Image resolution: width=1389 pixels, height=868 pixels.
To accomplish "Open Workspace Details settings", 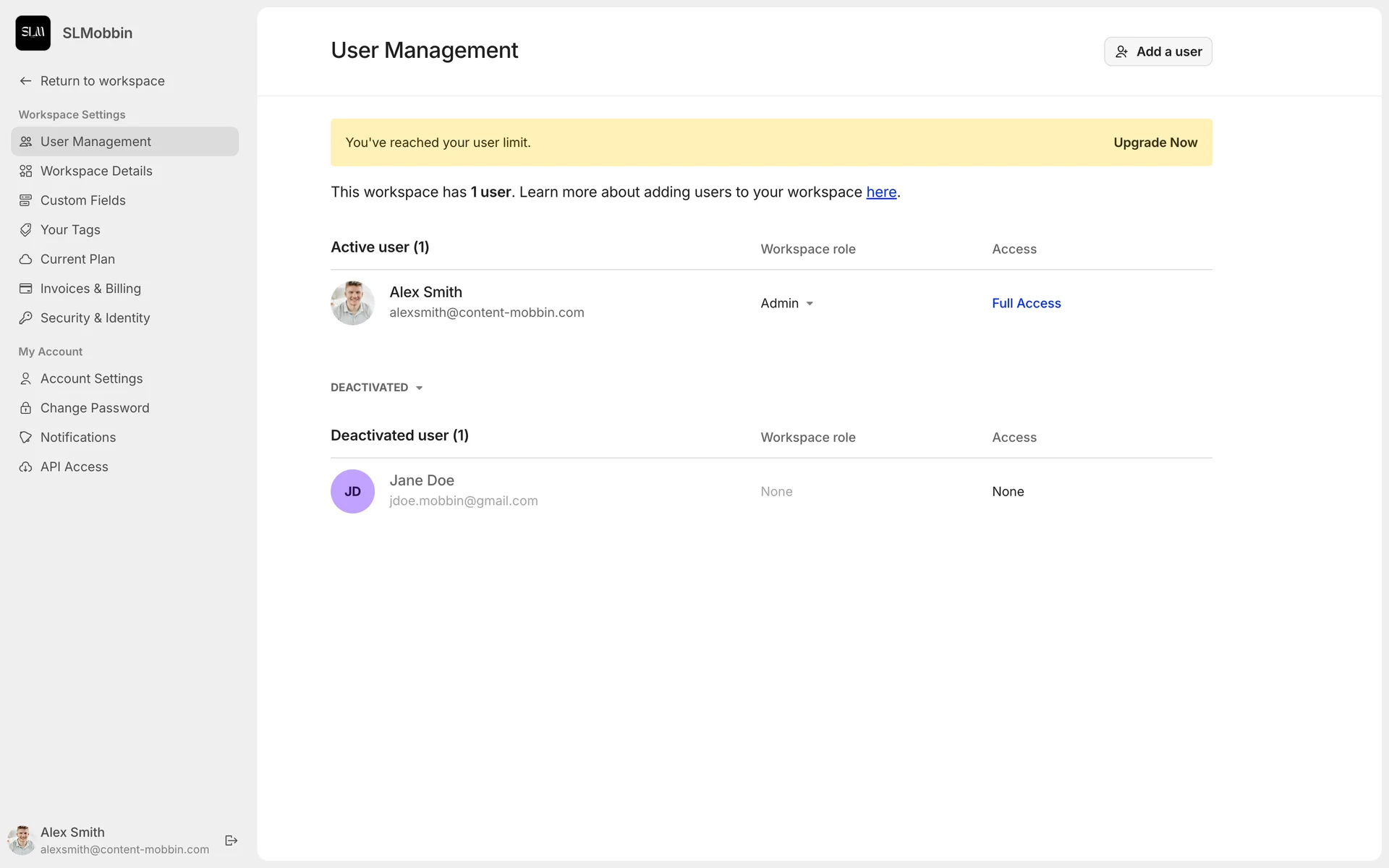I will tap(96, 171).
